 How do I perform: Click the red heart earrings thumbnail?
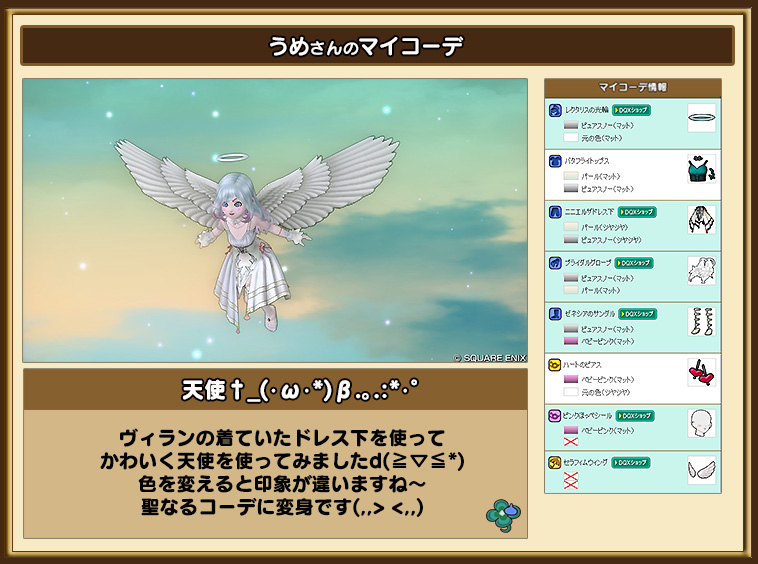pos(701,373)
